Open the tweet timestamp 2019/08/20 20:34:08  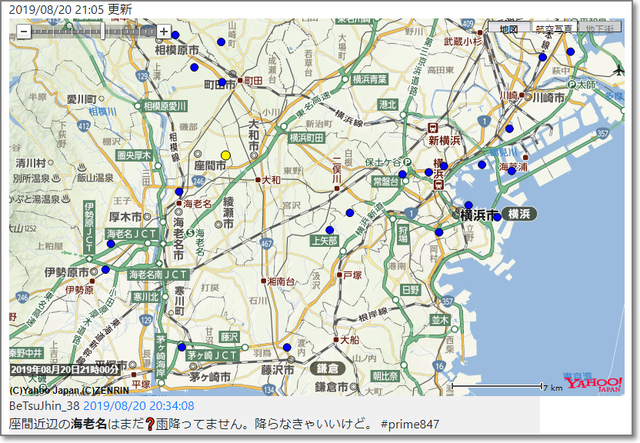[x=138, y=406]
